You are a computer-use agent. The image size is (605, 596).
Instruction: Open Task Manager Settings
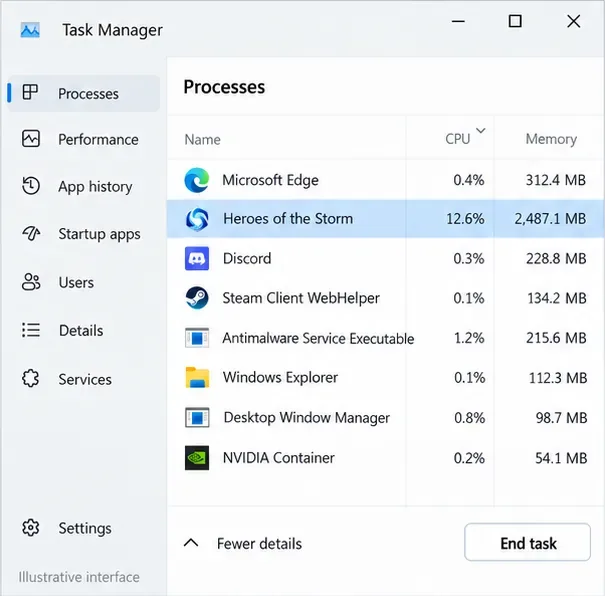[83, 528]
